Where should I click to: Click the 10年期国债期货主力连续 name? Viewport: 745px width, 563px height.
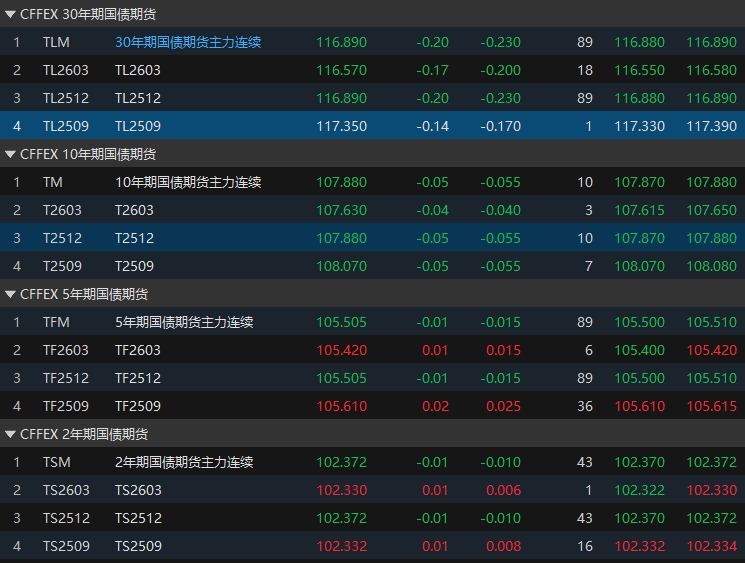(188, 182)
